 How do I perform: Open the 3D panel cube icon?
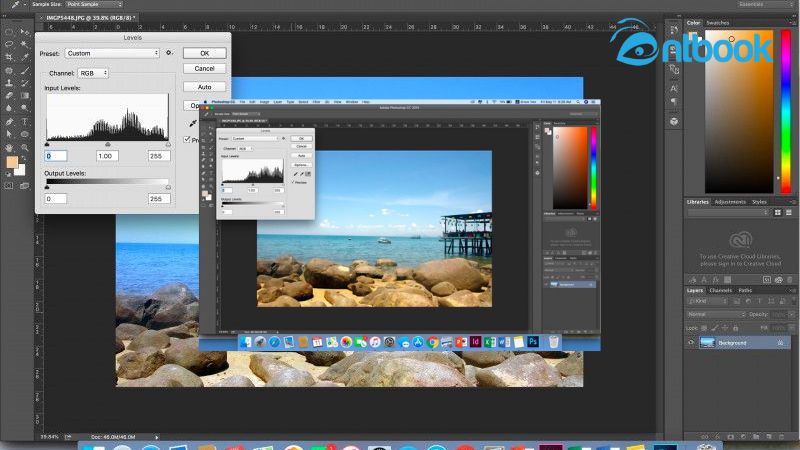tap(673, 121)
